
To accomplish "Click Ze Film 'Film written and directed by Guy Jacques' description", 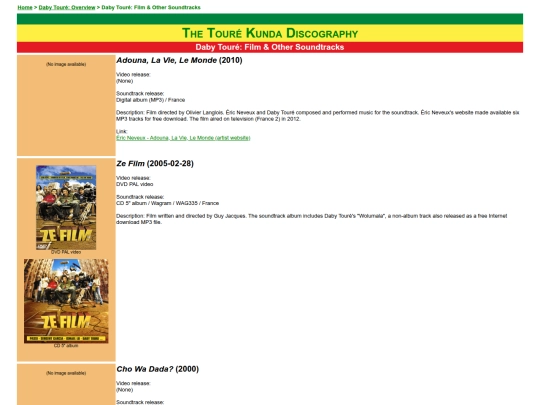I will click(312, 219).
